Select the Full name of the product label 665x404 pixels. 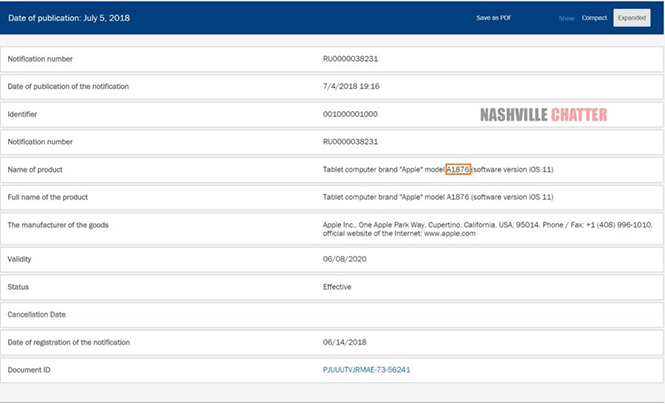click(x=48, y=198)
